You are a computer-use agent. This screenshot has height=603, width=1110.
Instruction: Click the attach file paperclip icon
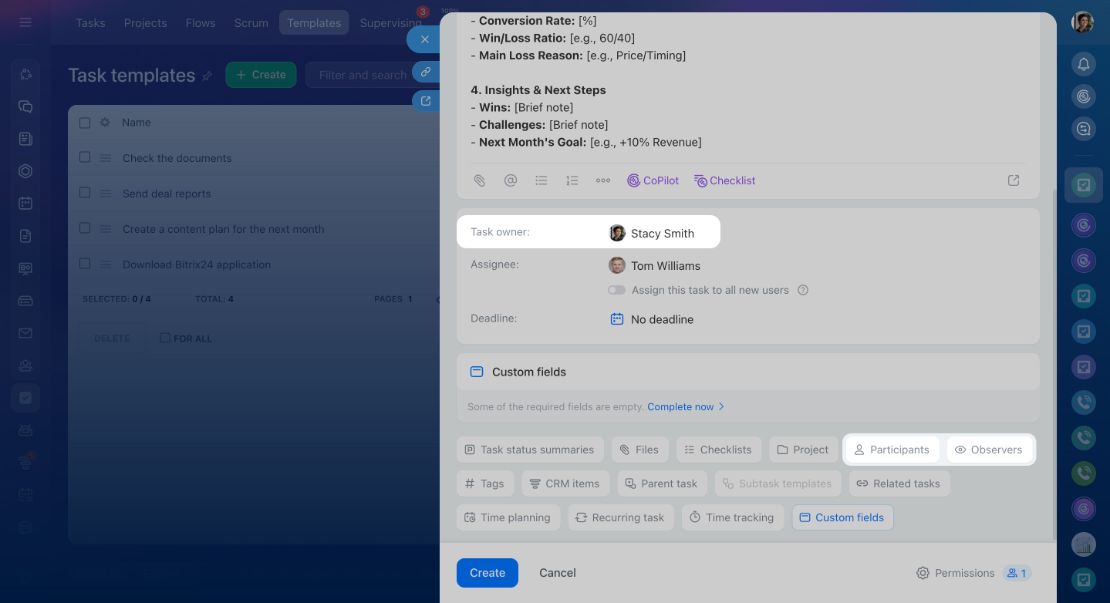click(479, 180)
